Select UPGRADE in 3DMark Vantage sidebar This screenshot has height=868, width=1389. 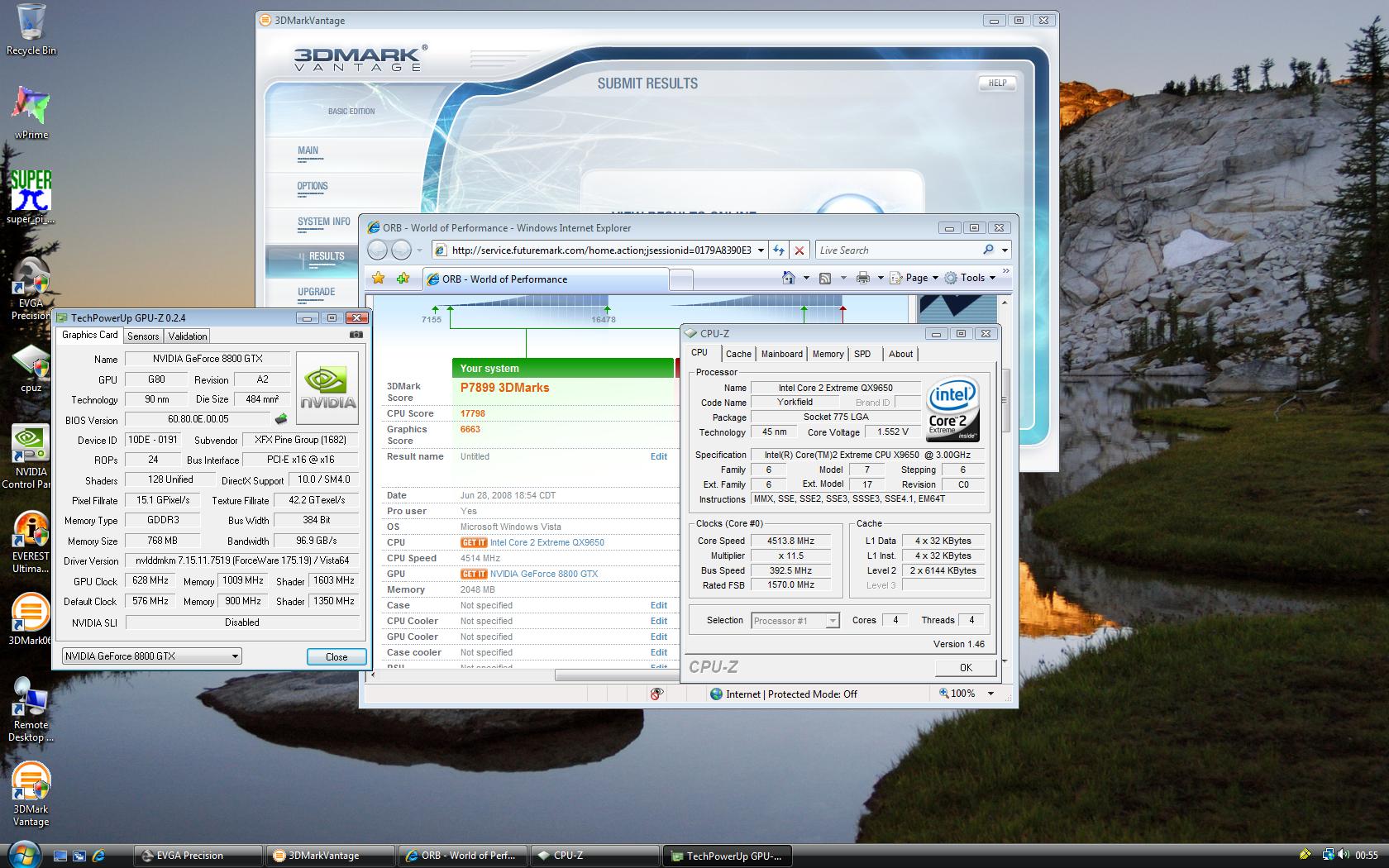click(x=317, y=292)
